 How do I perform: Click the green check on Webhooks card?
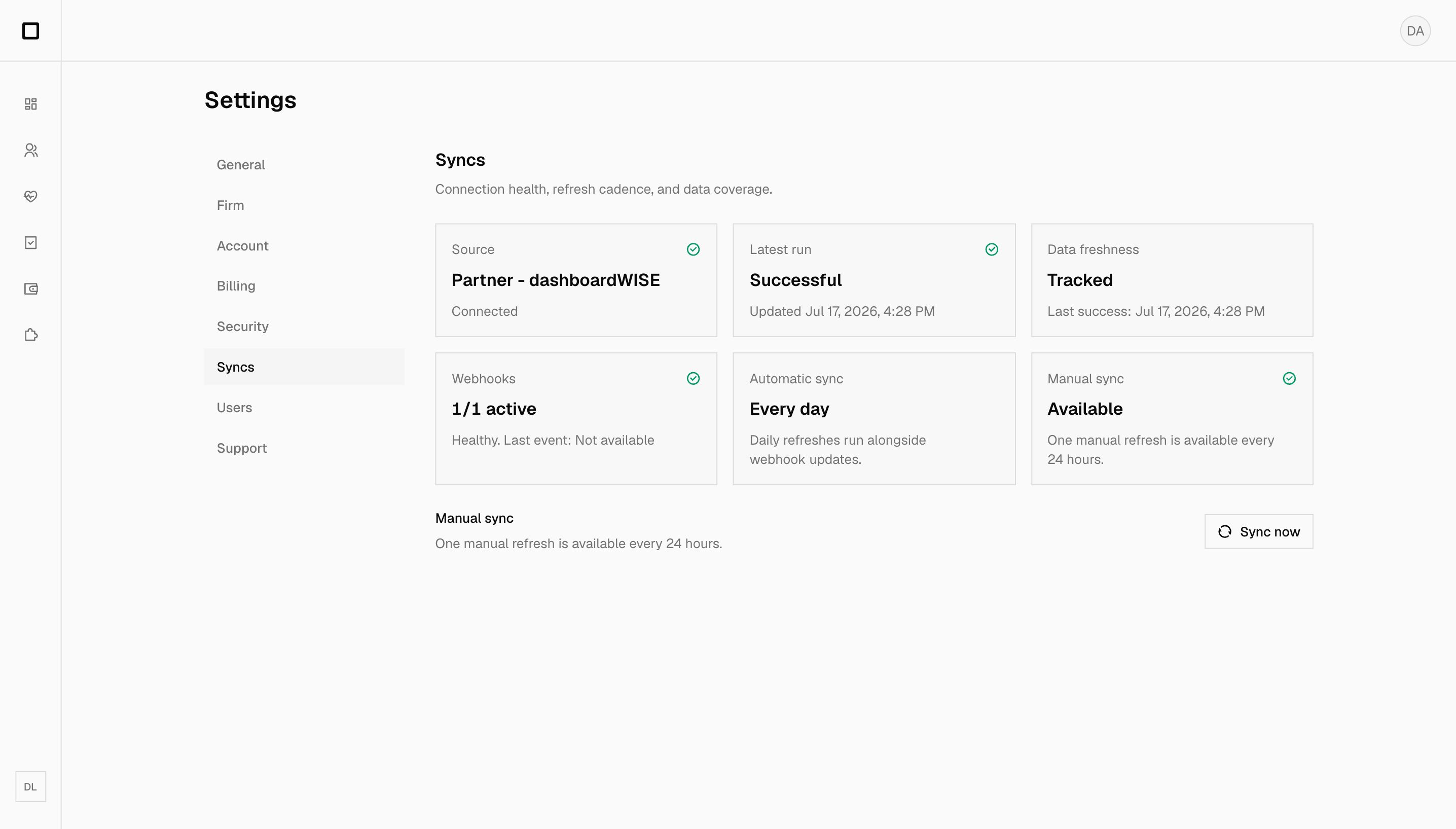pyautogui.click(x=693, y=379)
